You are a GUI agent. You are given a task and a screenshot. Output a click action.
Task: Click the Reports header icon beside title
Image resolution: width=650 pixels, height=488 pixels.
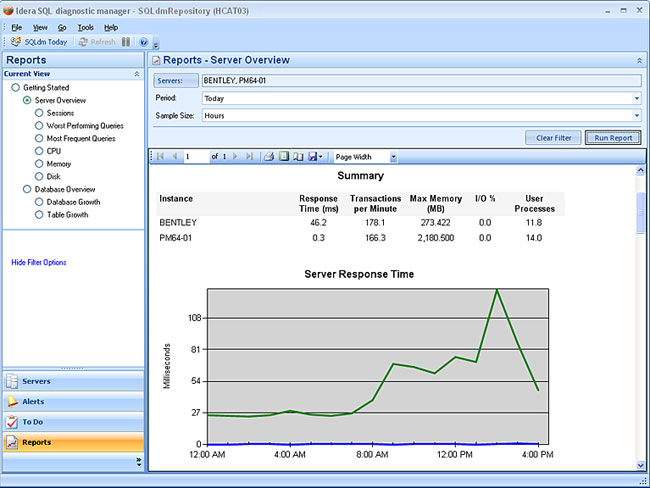[x=156, y=61]
